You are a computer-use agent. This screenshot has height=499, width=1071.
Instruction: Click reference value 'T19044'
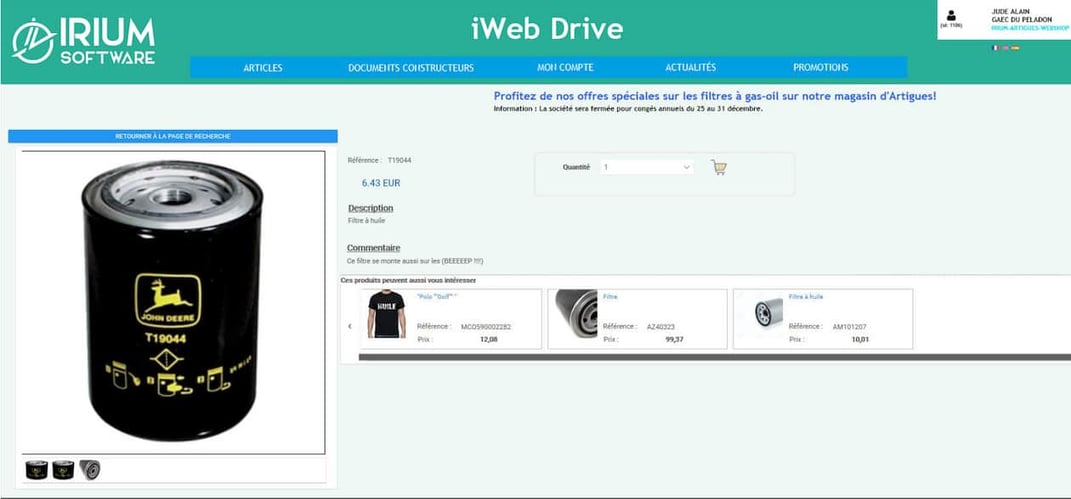coord(400,160)
